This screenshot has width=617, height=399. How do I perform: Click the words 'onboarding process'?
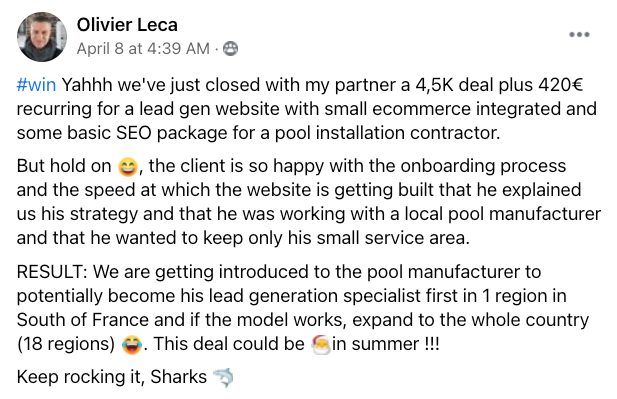[483, 166]
